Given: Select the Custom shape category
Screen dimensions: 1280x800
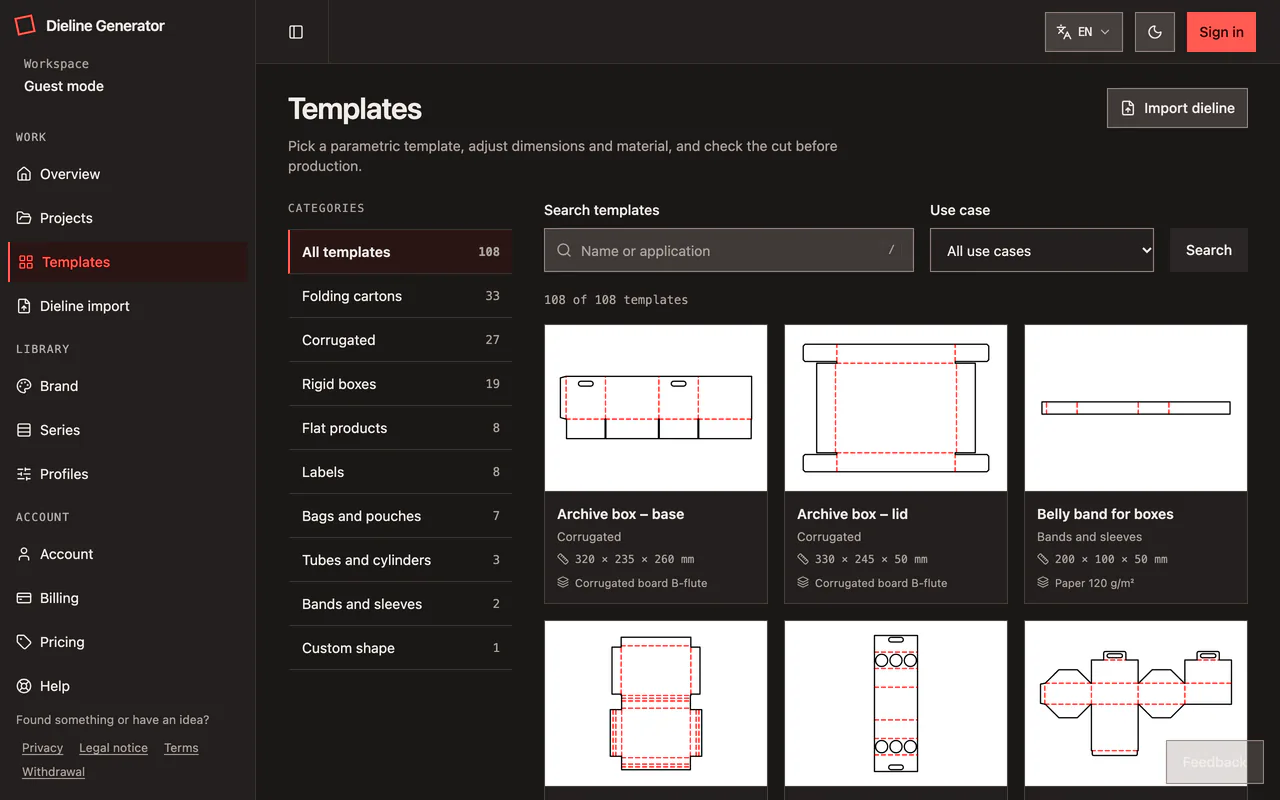Looking at the screenshot, I should tap(400, 648).
